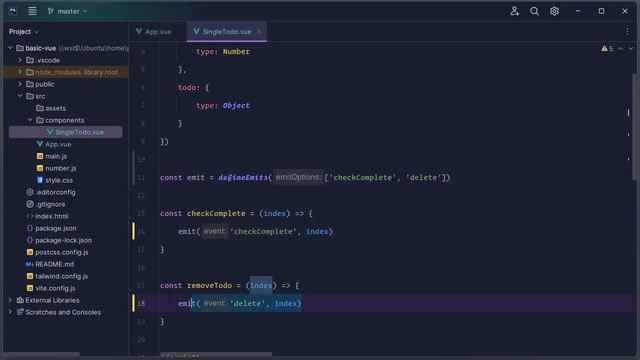Click the editor horizontal scrollbar
Image resolution: width=640 pixels, height=360 pixels.
coord(216,354)
